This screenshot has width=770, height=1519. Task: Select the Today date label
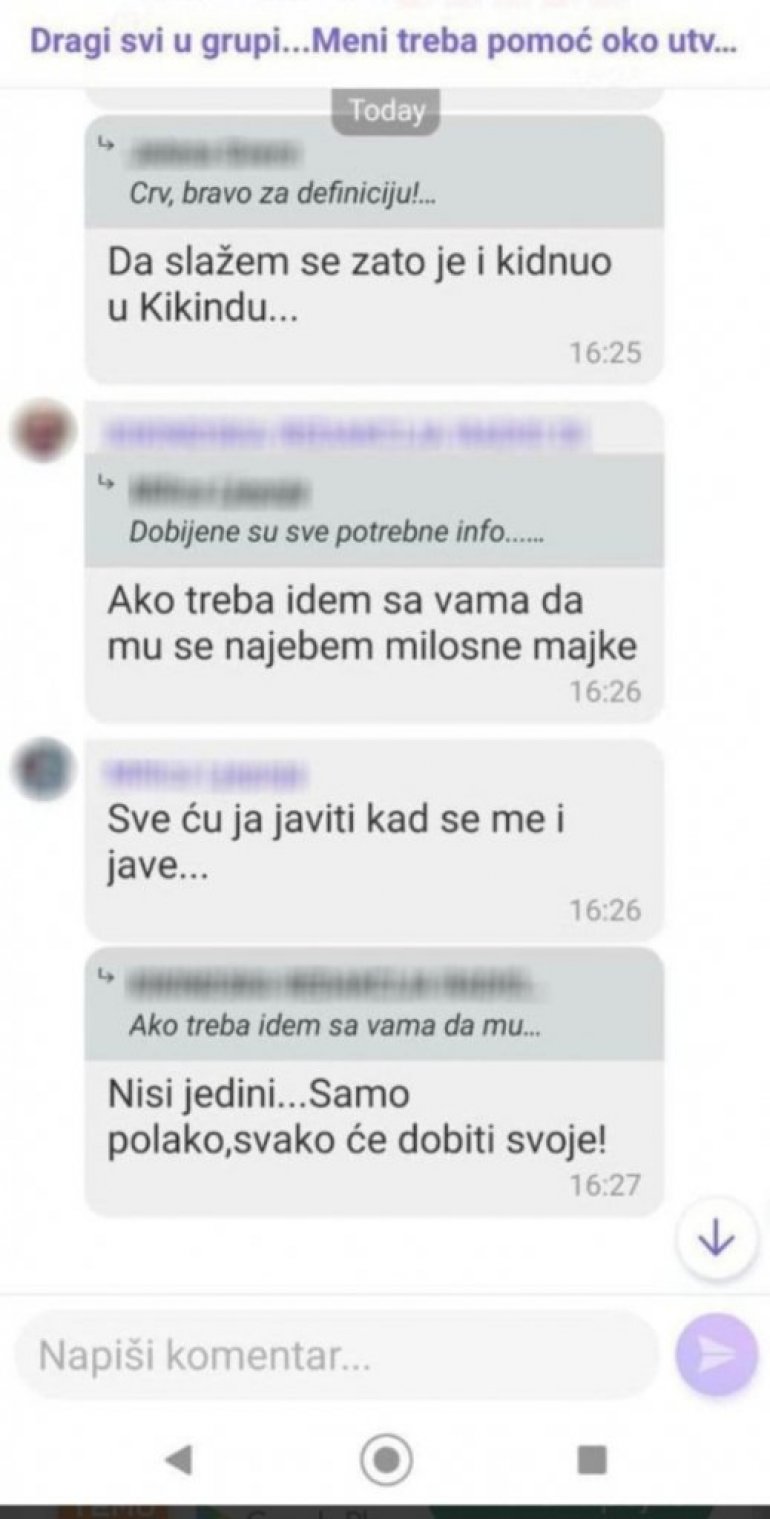click(x=386, y=111)
